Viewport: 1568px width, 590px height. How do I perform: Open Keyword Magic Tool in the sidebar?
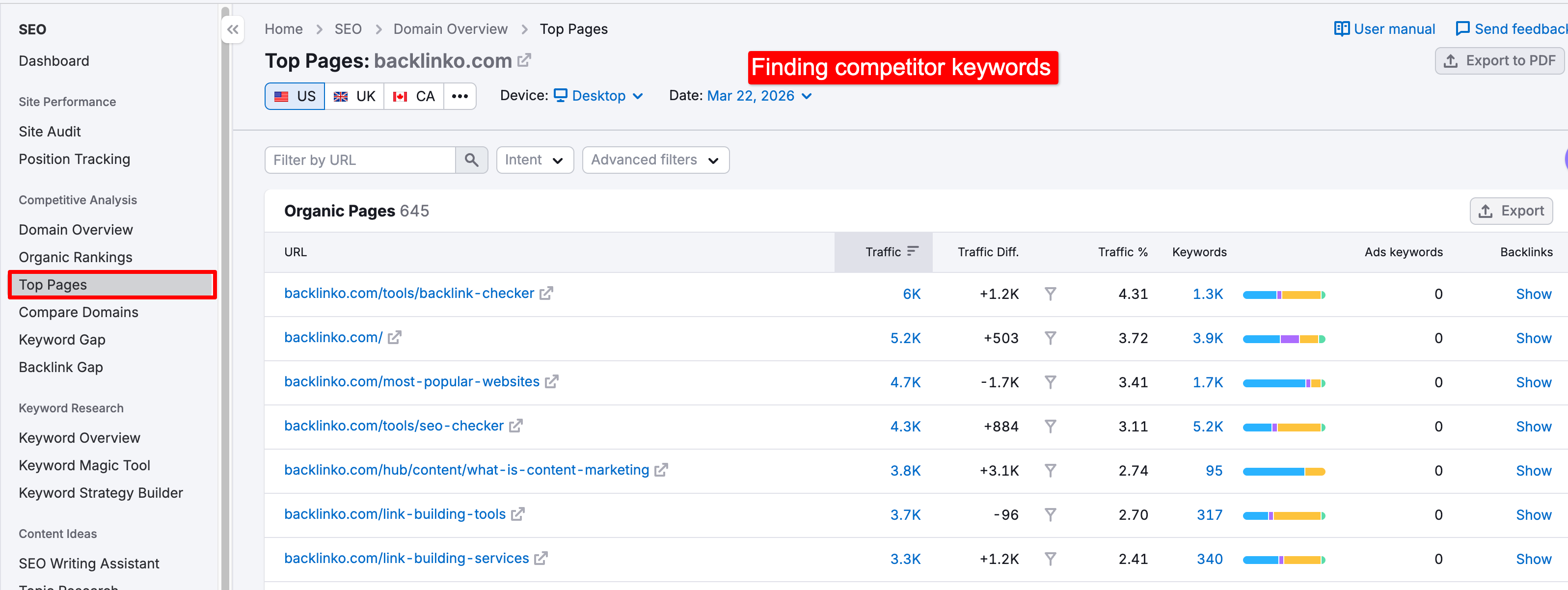(84, 465)
